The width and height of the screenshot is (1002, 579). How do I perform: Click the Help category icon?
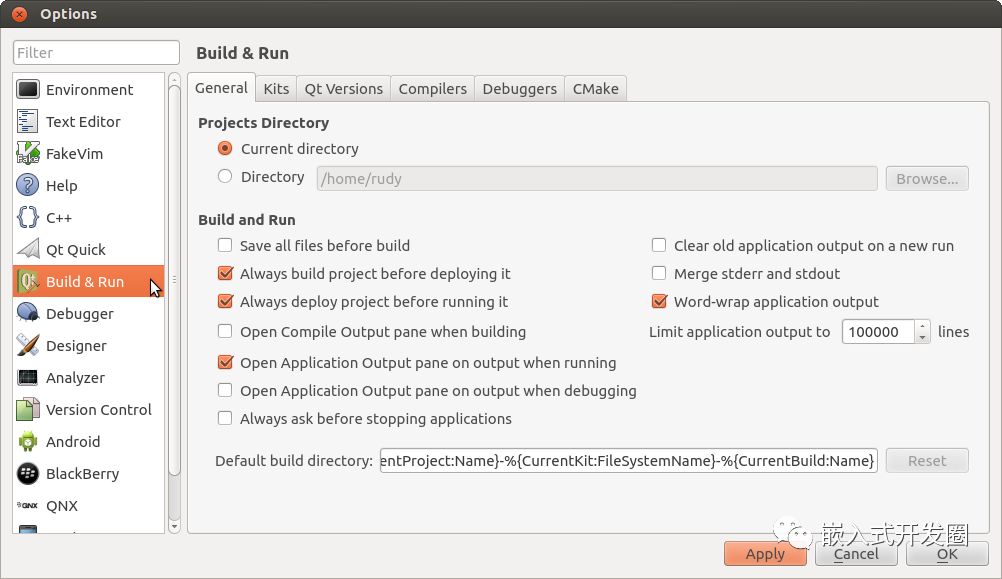click(28, 185)
